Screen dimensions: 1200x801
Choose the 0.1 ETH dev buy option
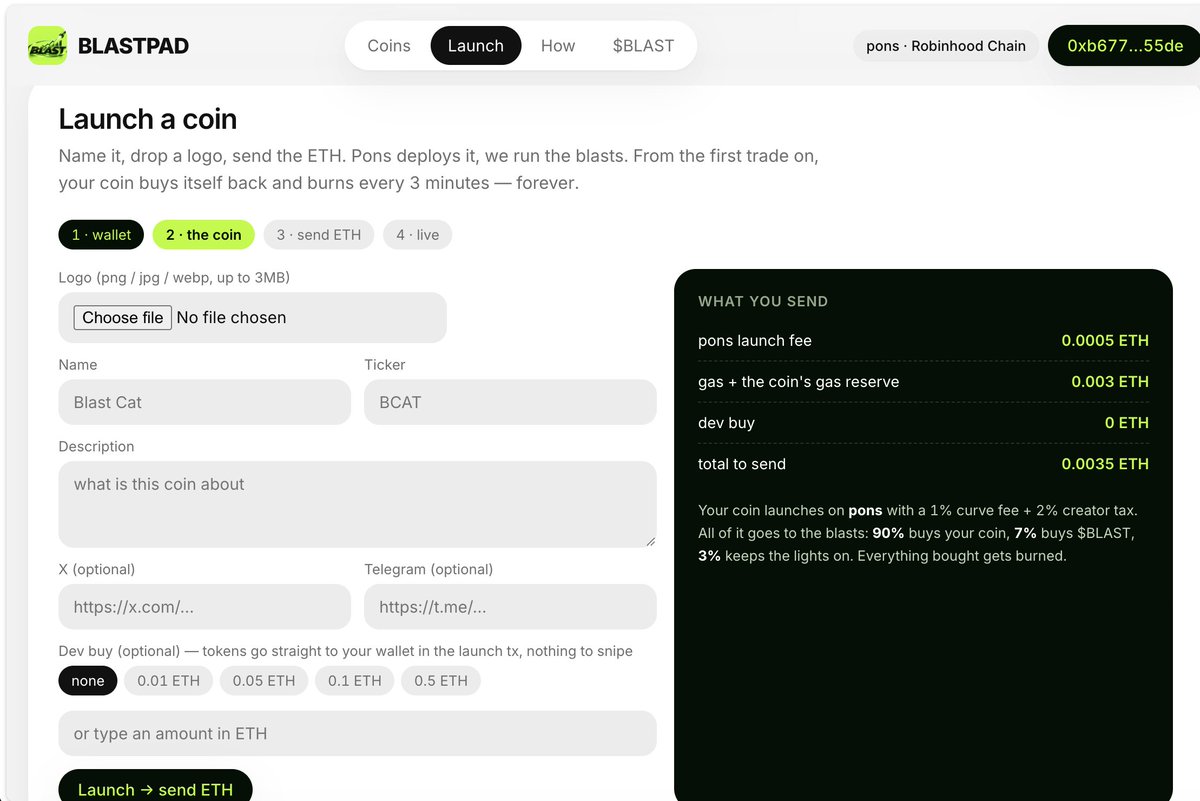click(x=355, y=681)
